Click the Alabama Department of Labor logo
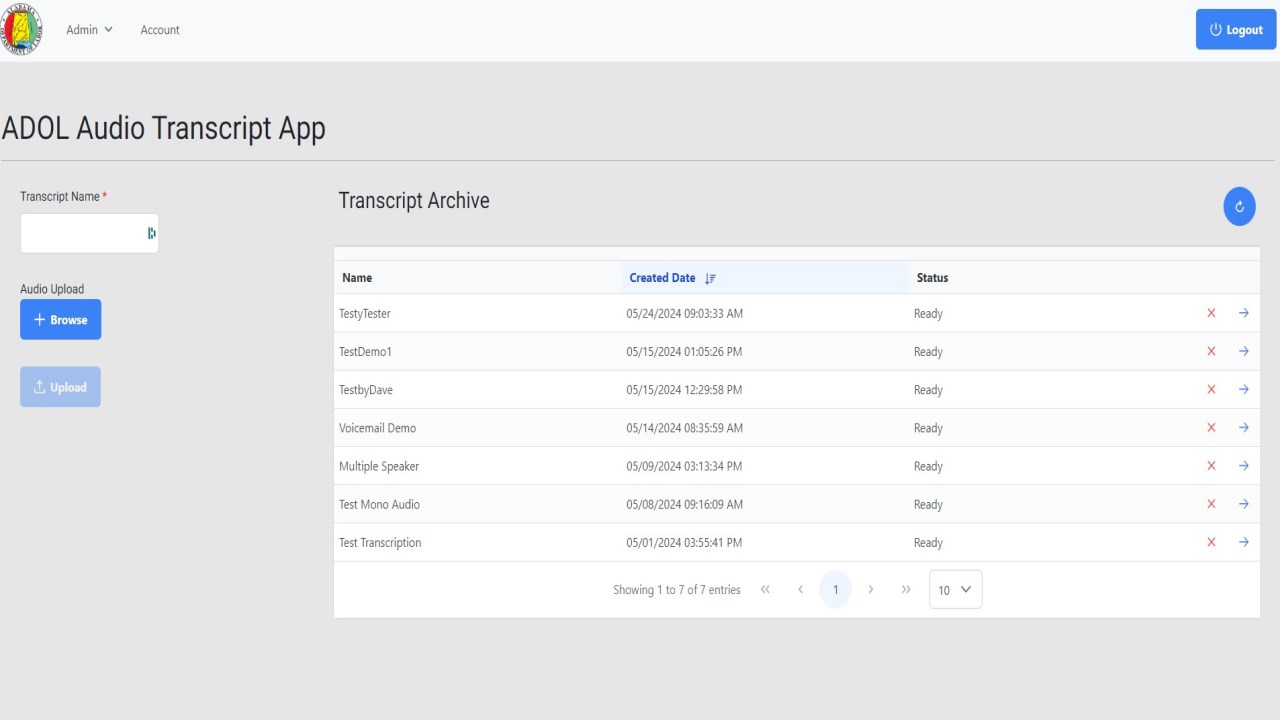Image resolution: width=1280 pixels, height=720 pixels. (x=22, y=30)
